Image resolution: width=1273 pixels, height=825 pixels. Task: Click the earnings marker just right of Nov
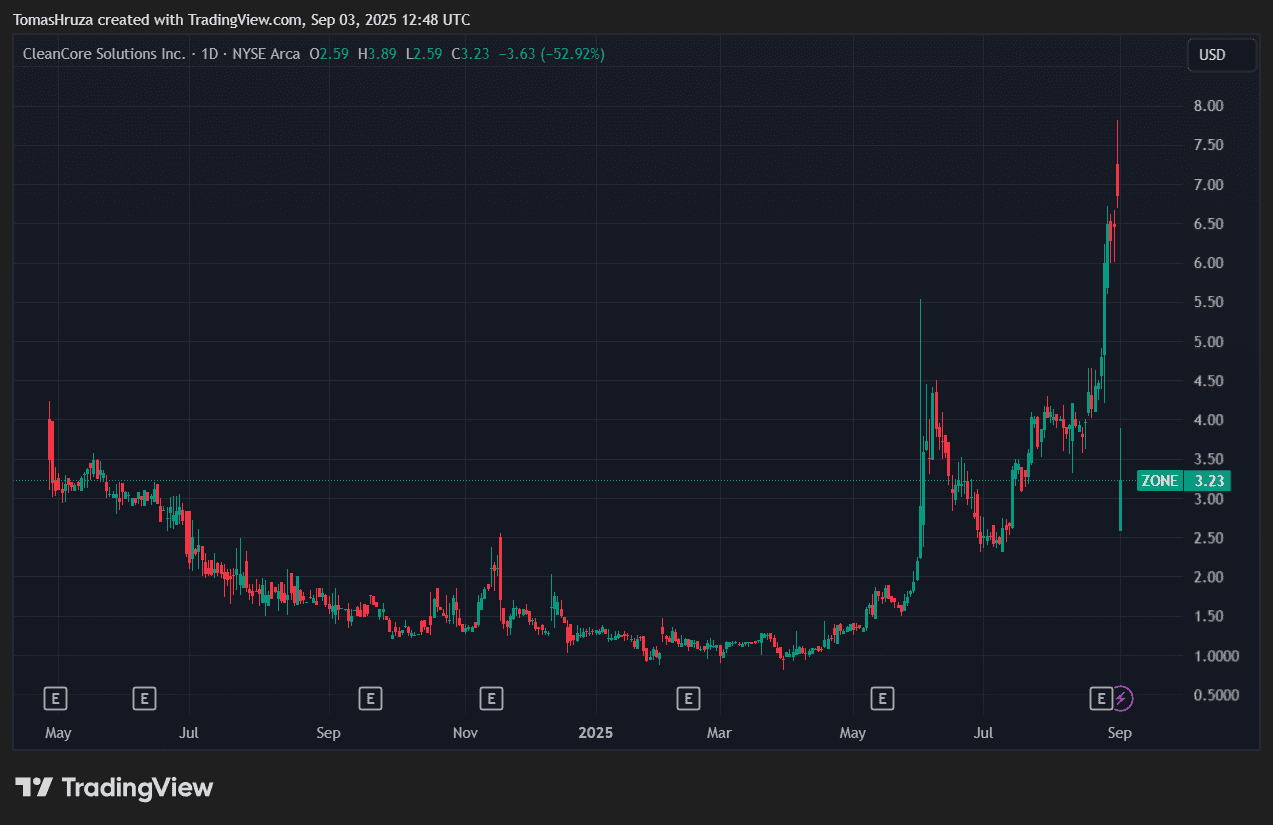pos(490,698)
